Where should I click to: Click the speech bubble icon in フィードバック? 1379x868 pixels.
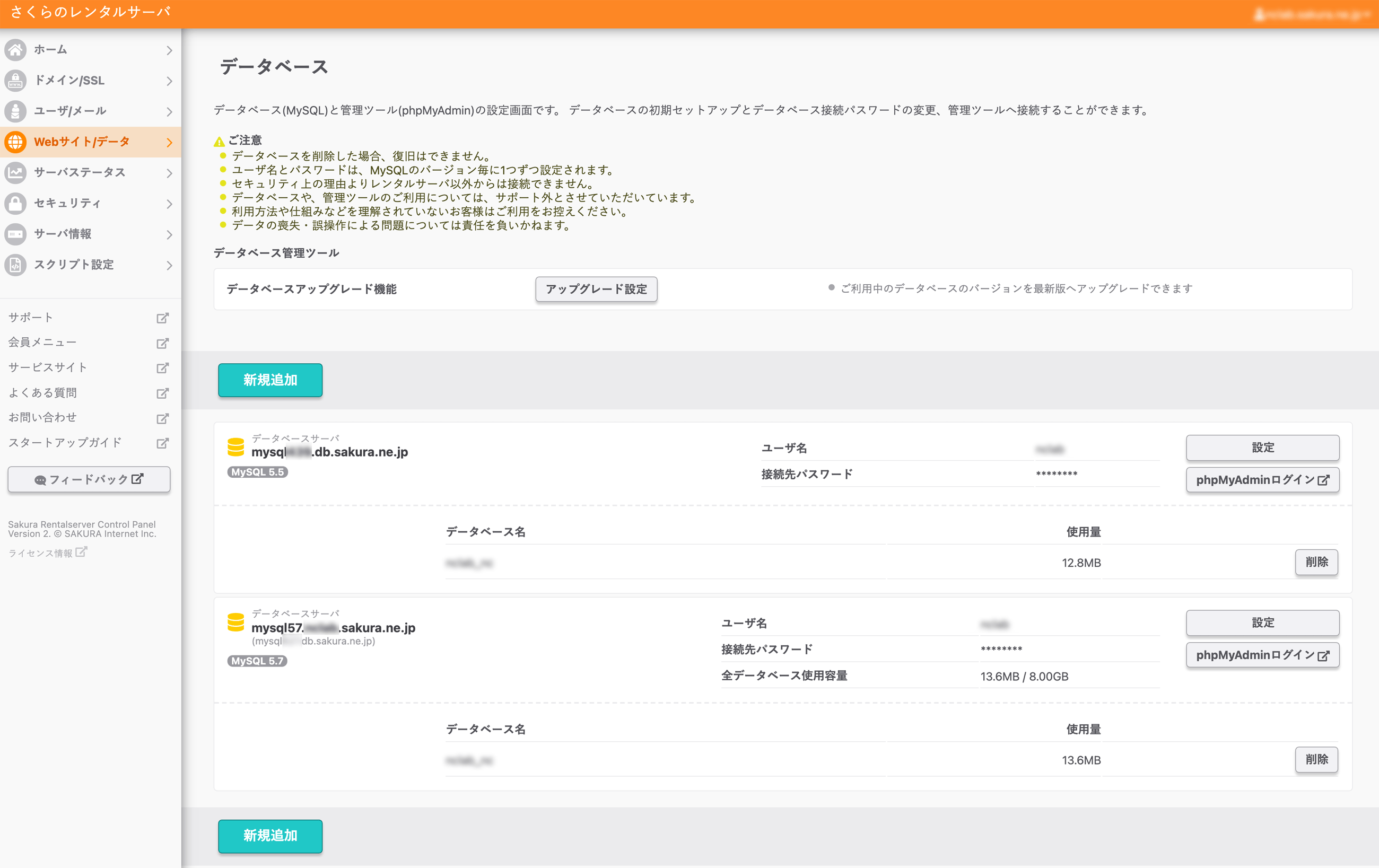tap(40, 480)
